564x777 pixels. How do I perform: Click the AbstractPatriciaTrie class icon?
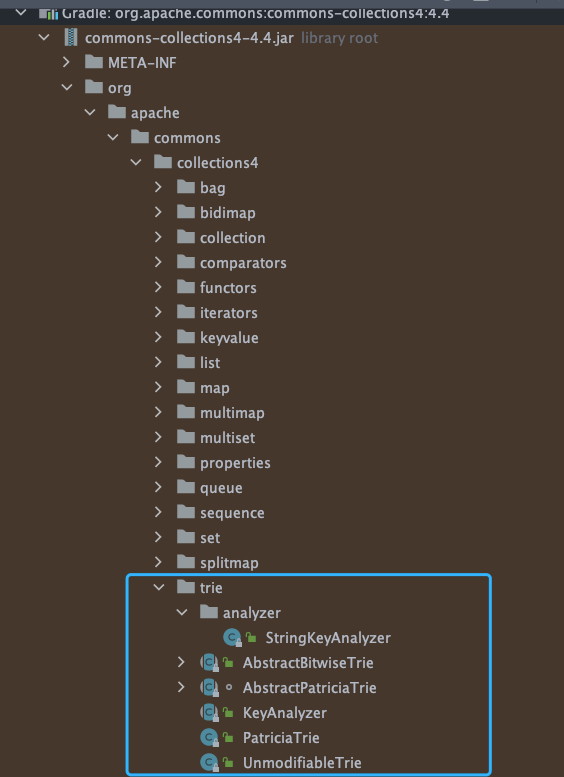tap(209, 688)
